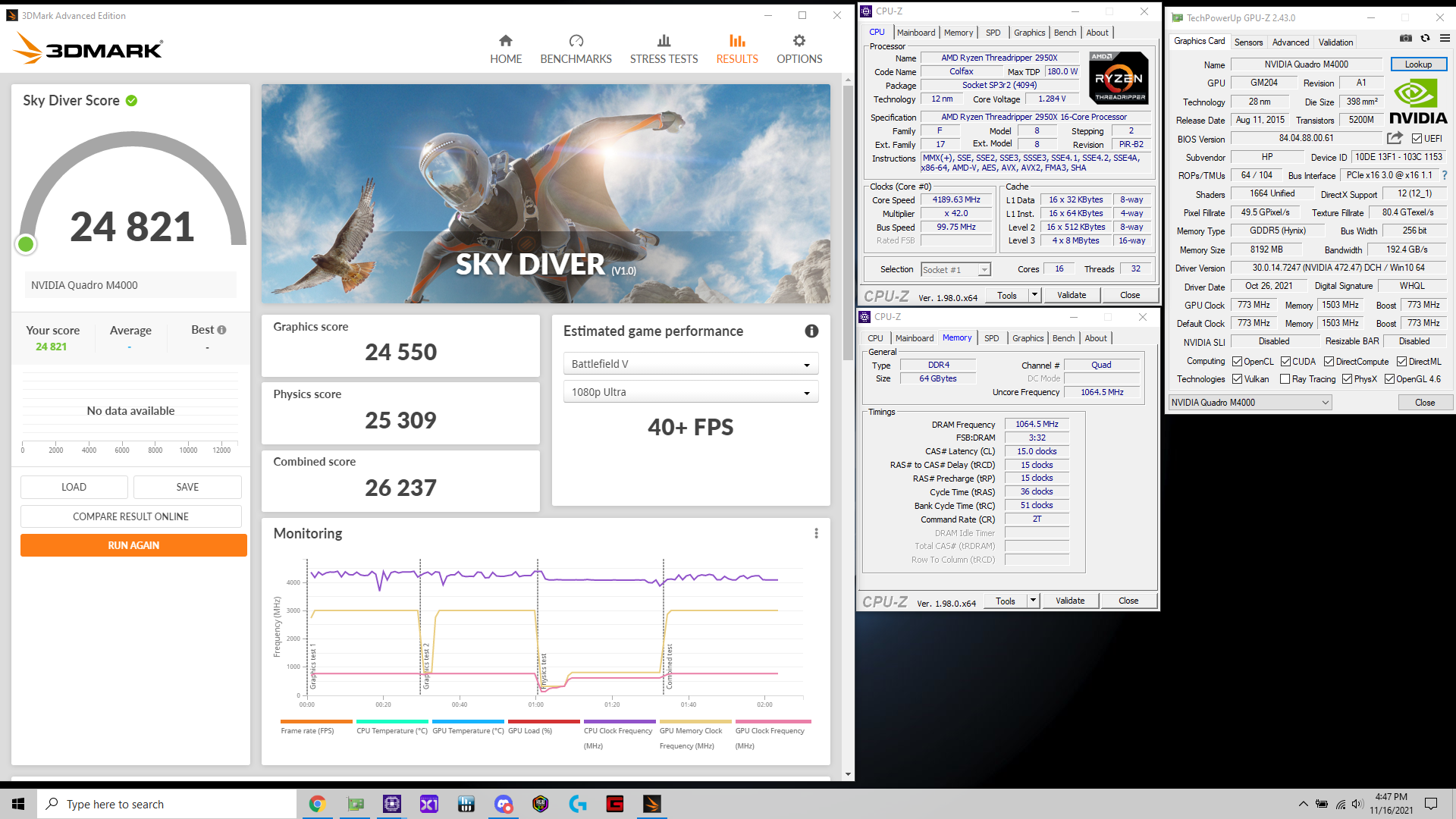Toggle the DirectML checkbox in GPU-Z
The height and width of the screenshot is (819, 1456).
point(1401,362)
